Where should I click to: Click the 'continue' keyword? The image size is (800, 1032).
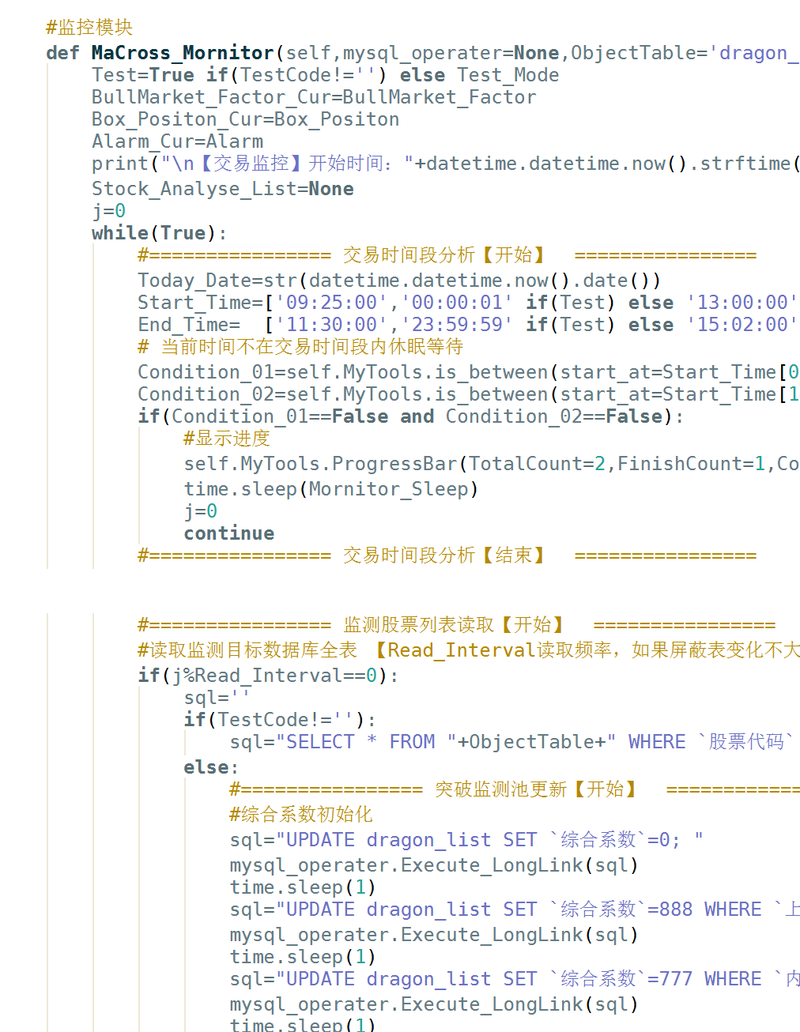pyautogui.click(x=228, y=533)
